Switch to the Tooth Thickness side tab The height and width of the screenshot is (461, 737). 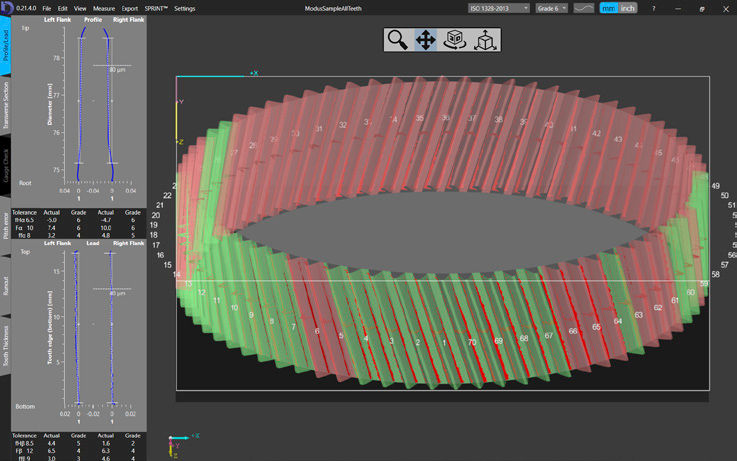point(5,345)
